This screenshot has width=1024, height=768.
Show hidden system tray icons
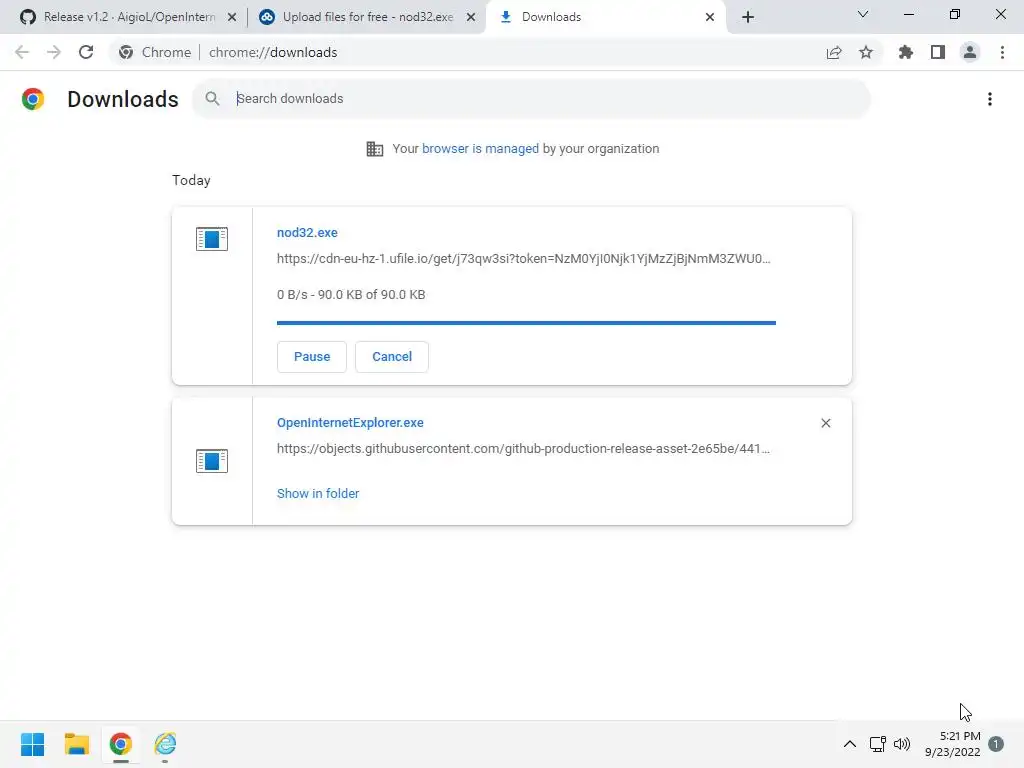coord(850,744)
